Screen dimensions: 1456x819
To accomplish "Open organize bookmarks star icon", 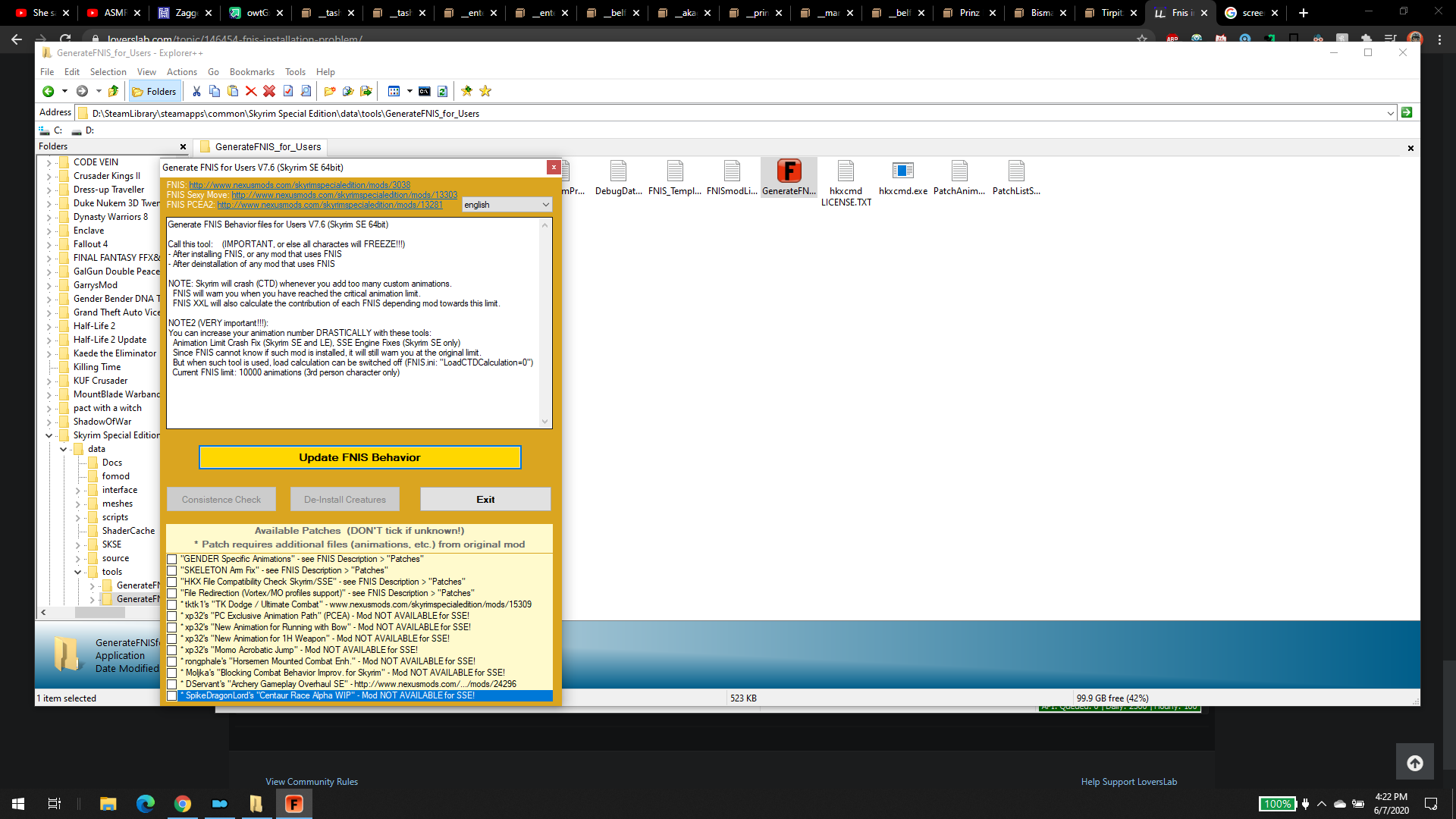I will click(485, 91).
